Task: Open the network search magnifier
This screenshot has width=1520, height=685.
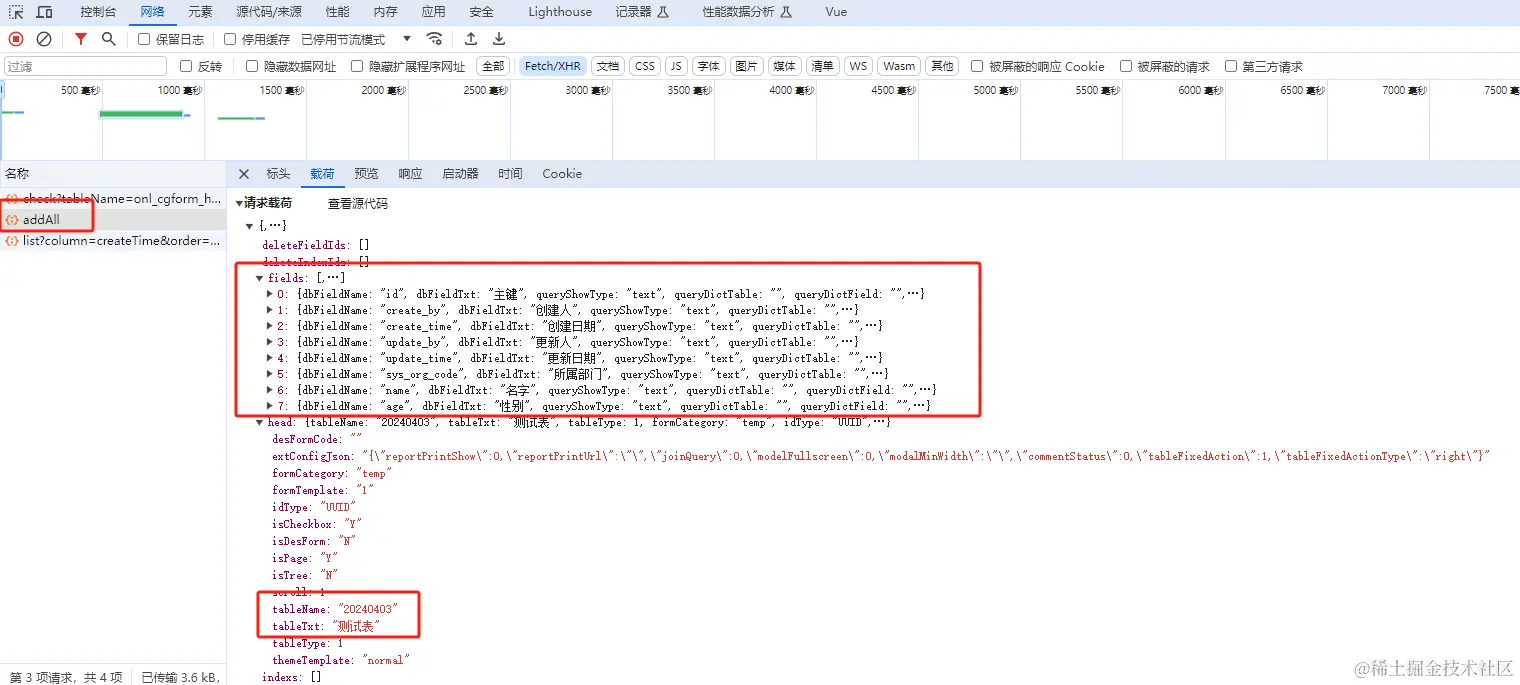Action: pyautogui.click(x=109, y=39)
